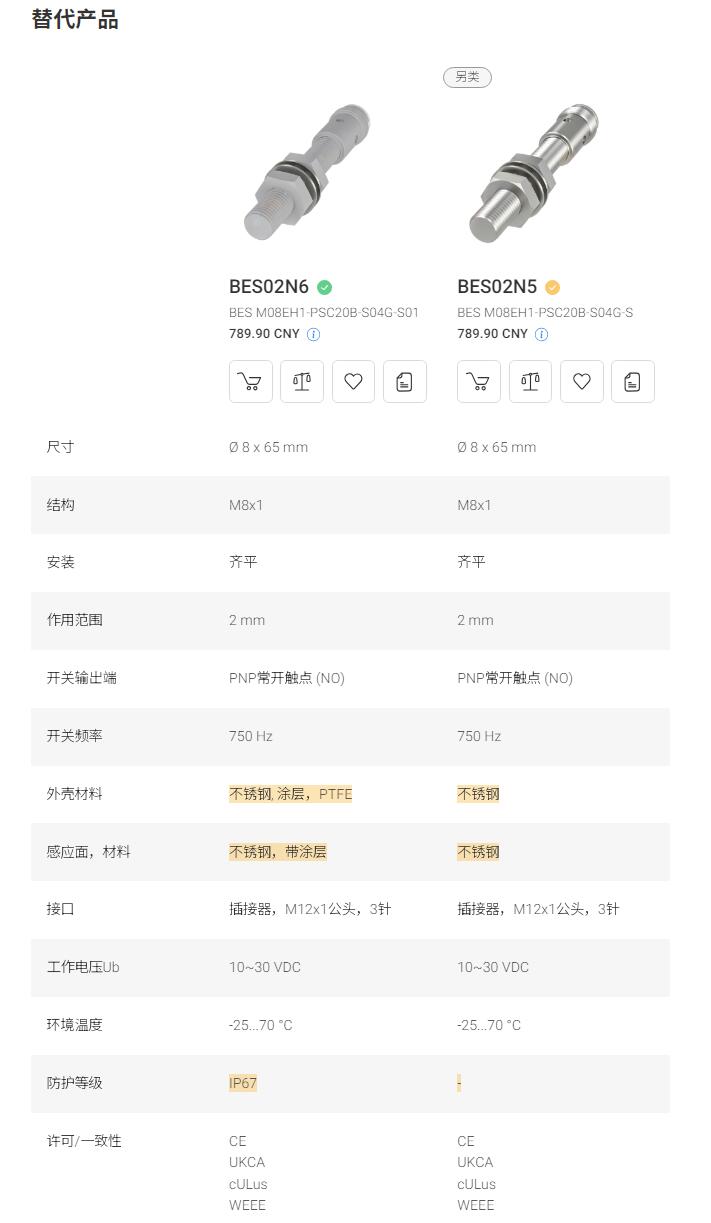Add BES02N5 to shopping cart
This screenshot has width=711, height=1223.
[x=479, y=382]
